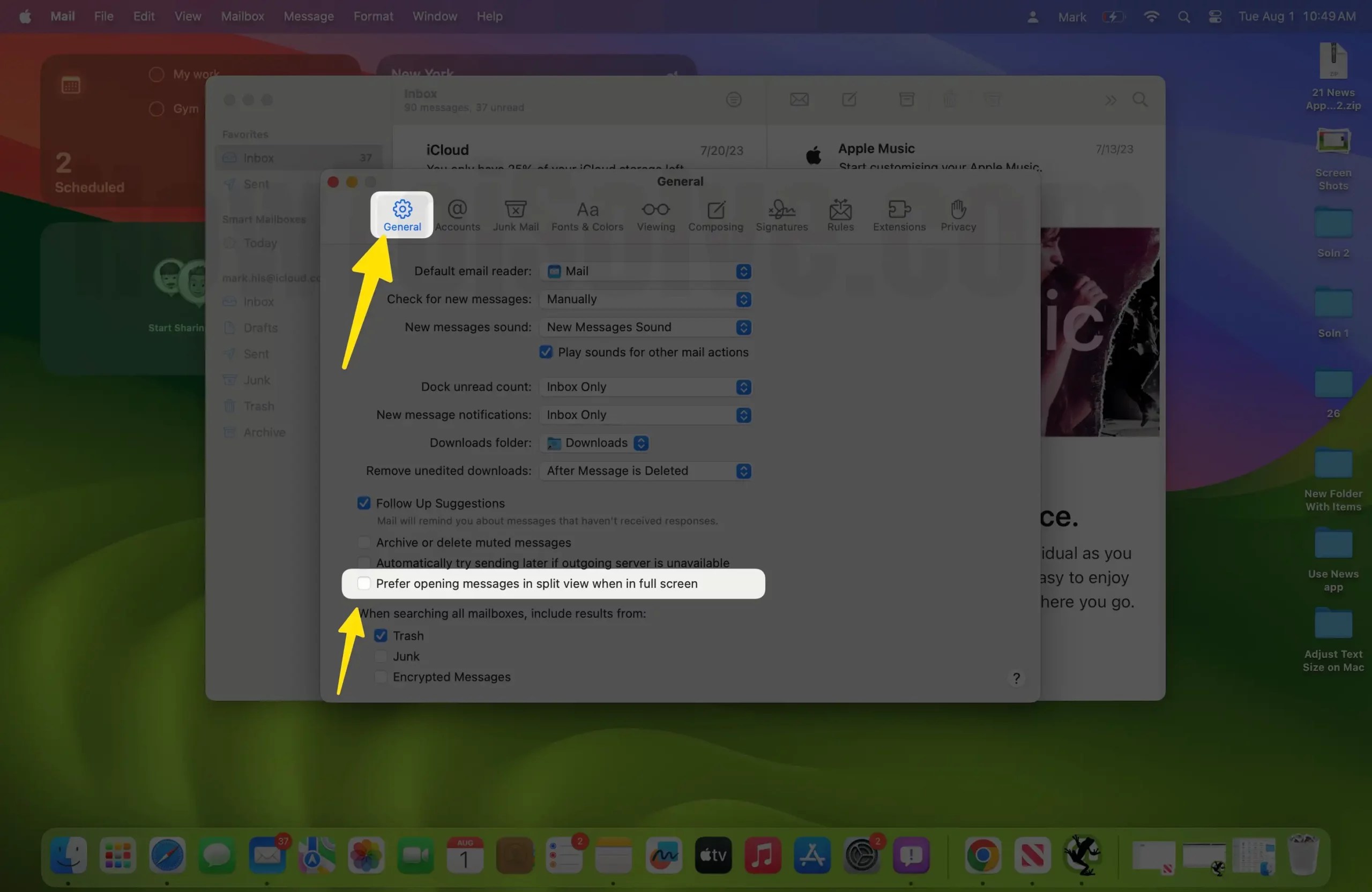Image resolution: width=1372 pixels, height=892 pixels.
Task: Open the Junk Mail settings pane
Action: (516, 215)
